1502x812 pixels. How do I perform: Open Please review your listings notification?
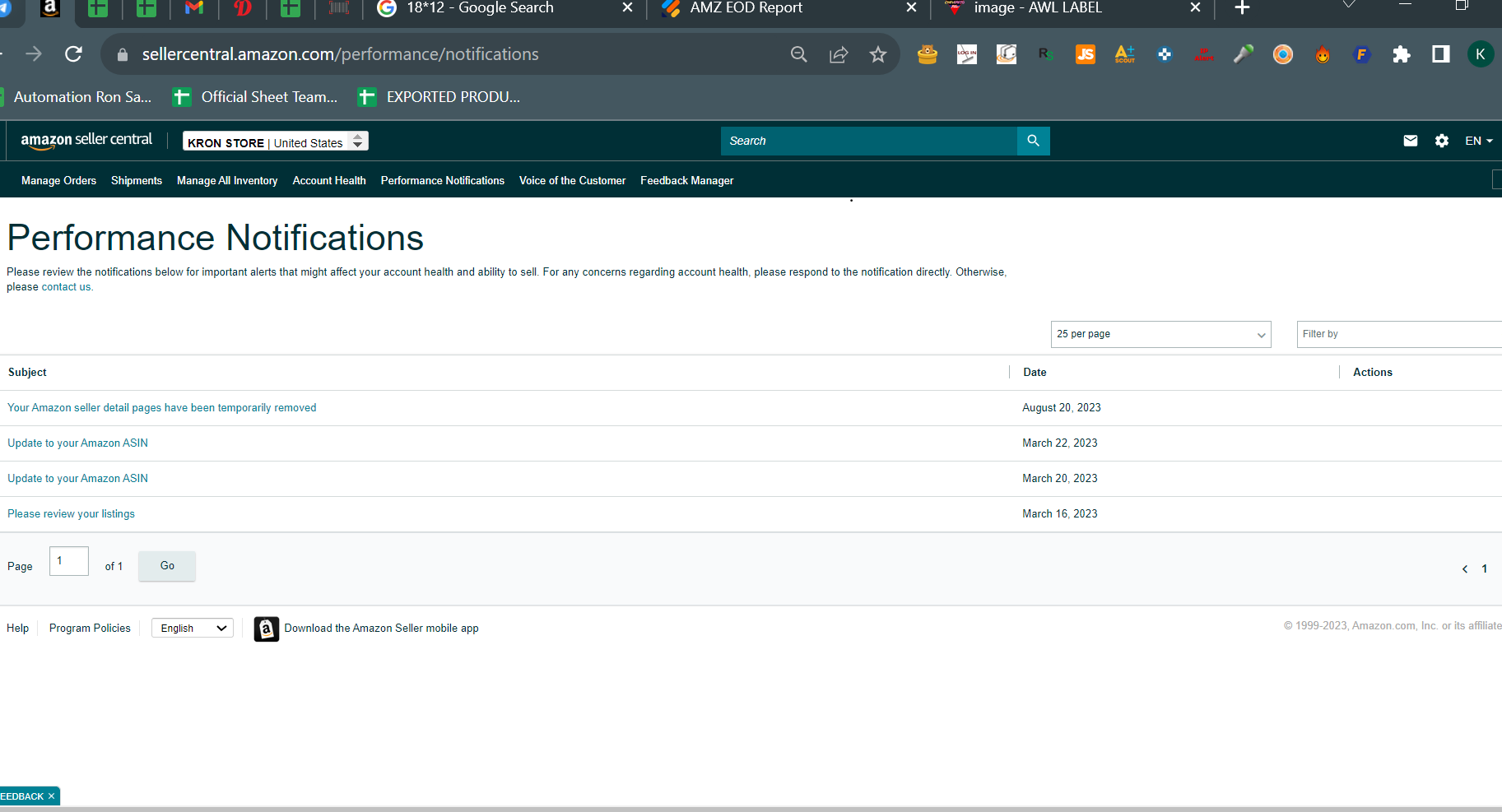click(72, 514)
